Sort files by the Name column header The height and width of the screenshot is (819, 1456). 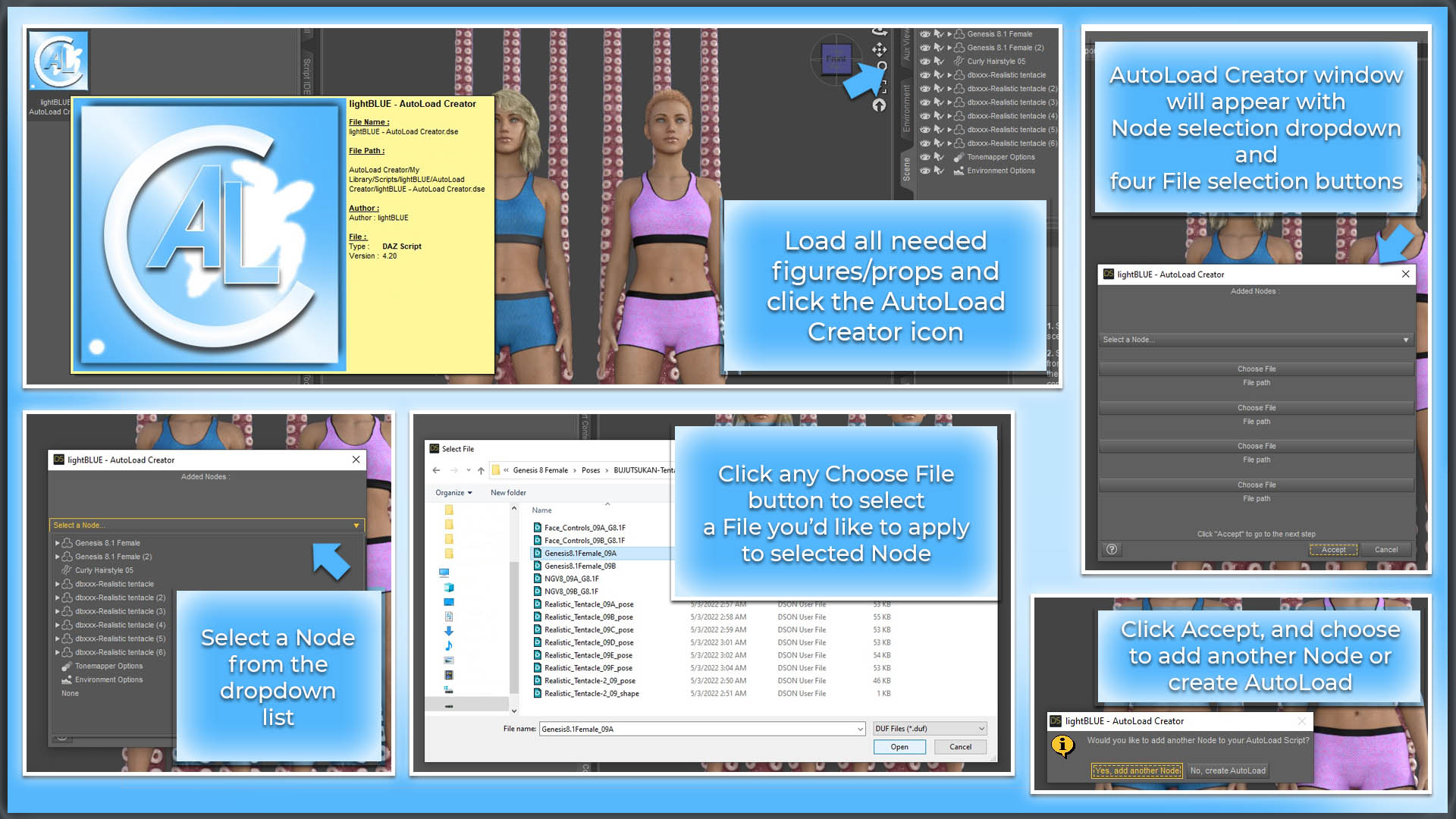[x=541, y=510]
